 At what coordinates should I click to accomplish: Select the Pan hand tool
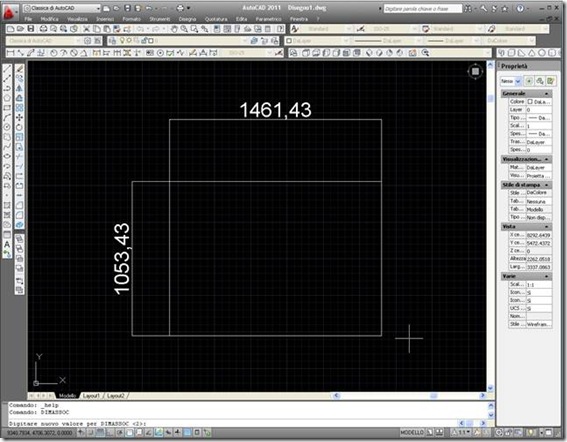click(x=174, y=29)
